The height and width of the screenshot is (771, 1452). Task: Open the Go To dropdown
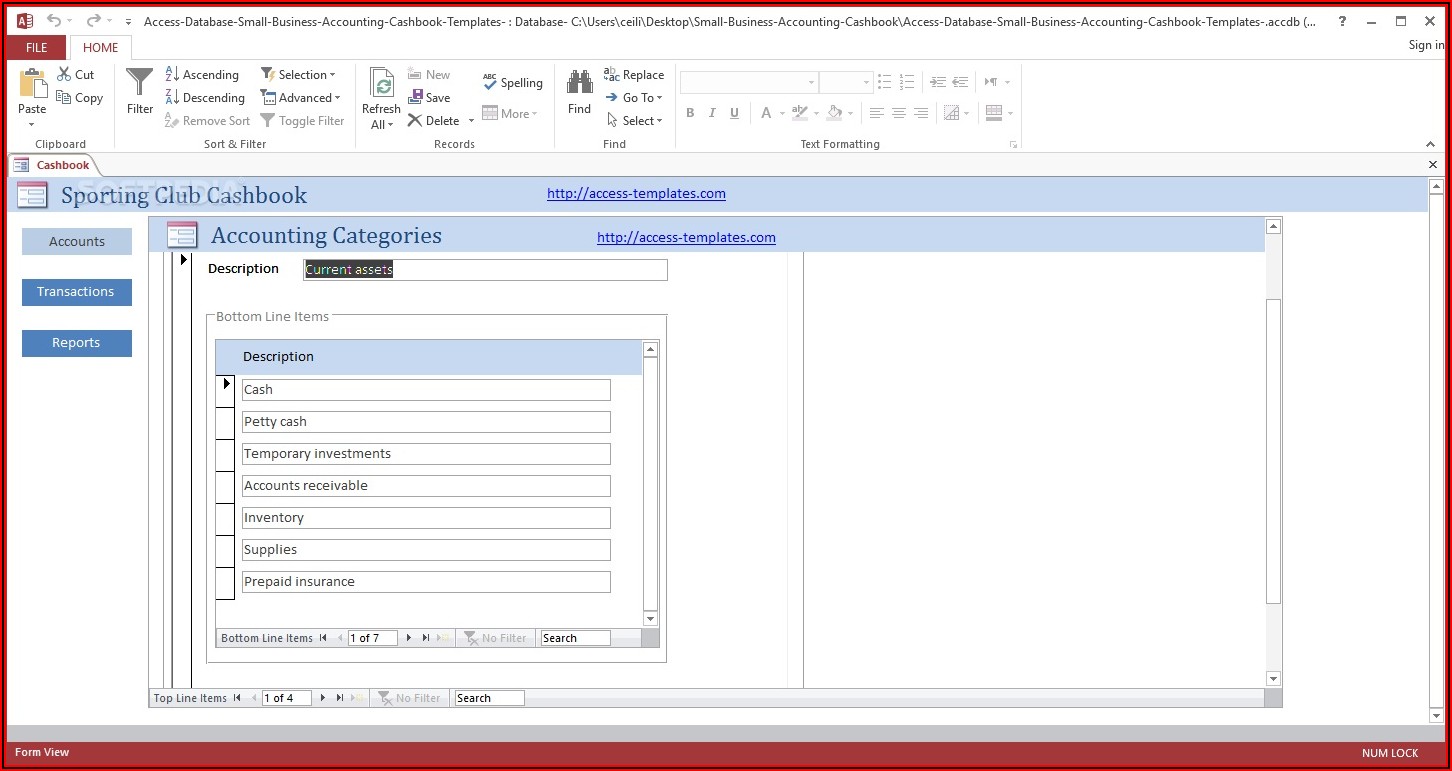pos(634,98)
